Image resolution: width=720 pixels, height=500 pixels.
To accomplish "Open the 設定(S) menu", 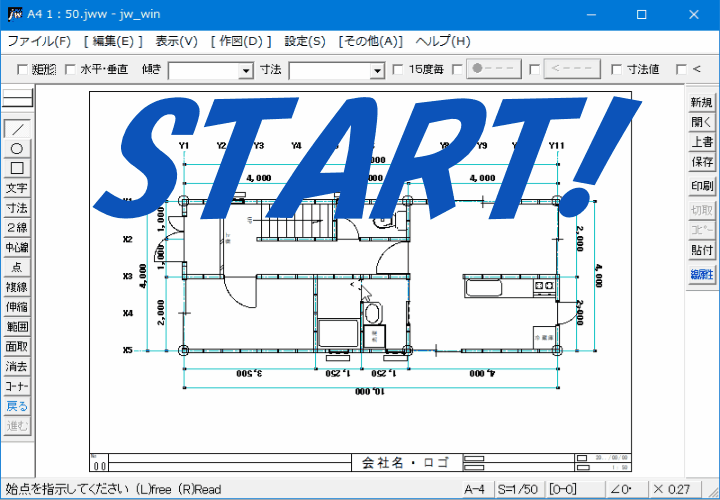I will 305,41.
